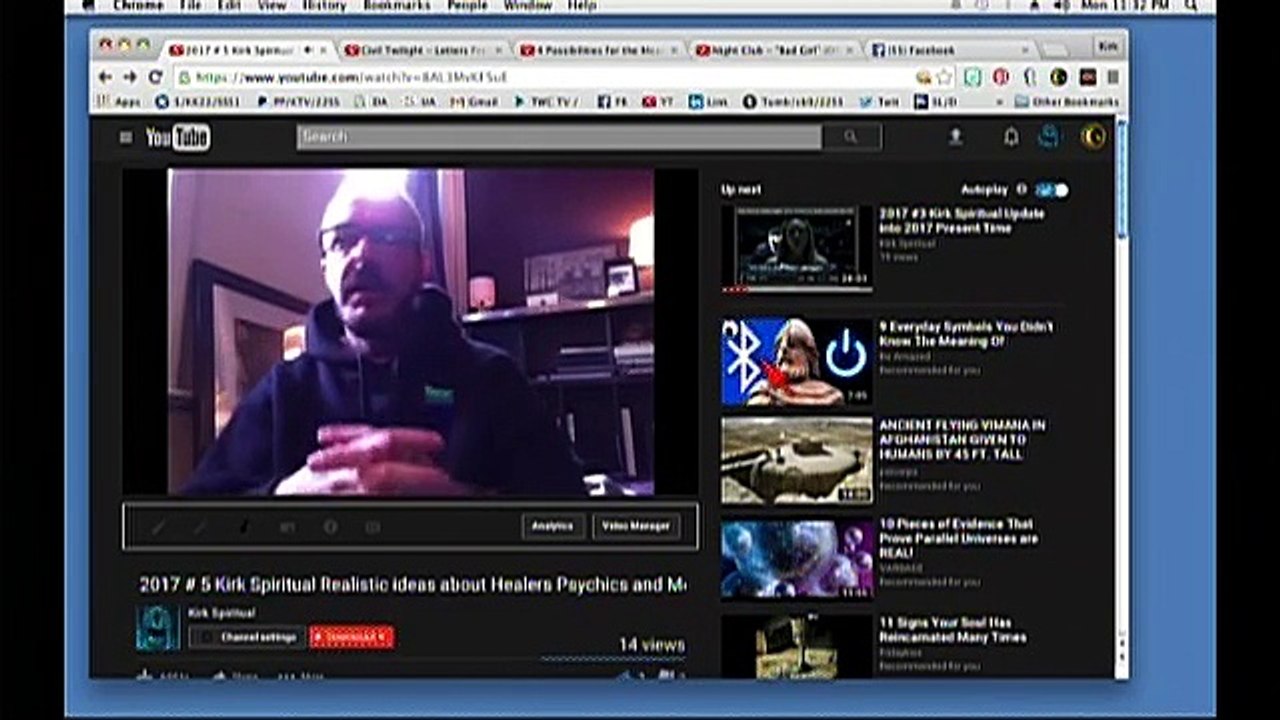Open 9 Everyday Symbols video title
The image size is (1280, 720).
(x=965, y=334)
